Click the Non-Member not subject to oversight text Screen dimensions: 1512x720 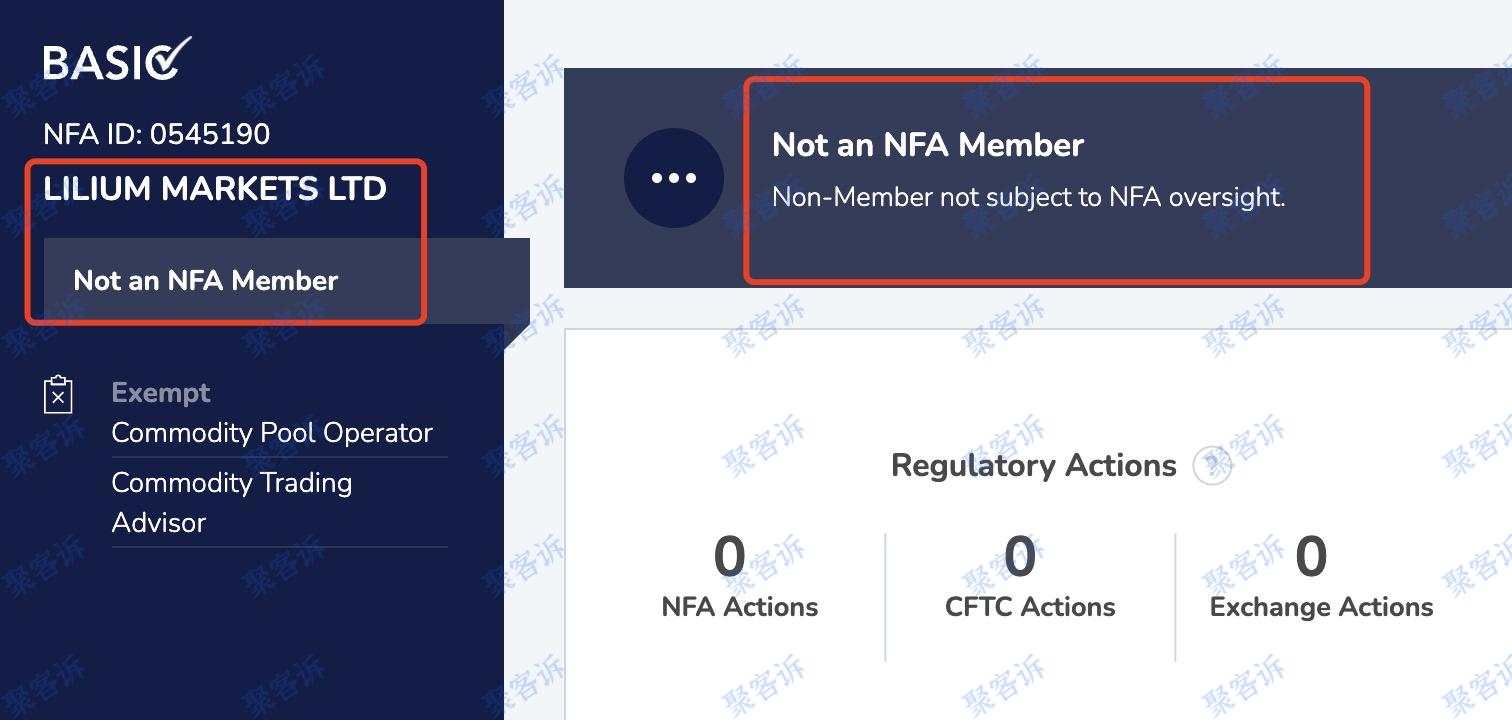[1029, 197]
